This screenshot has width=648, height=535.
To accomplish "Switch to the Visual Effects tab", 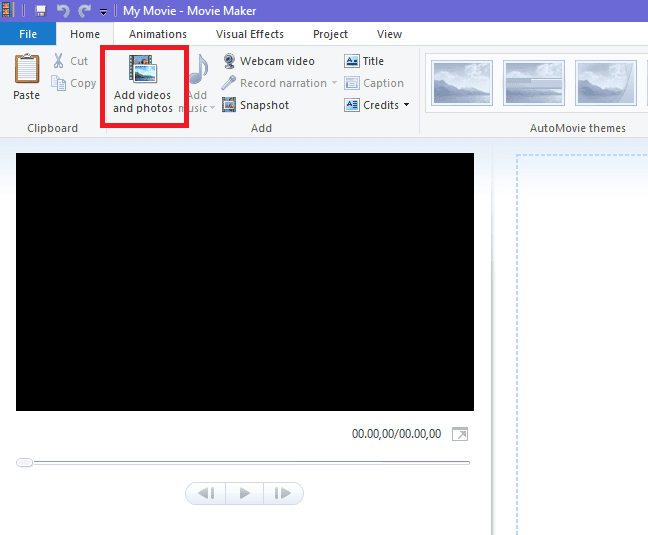I will click(250, 34).
